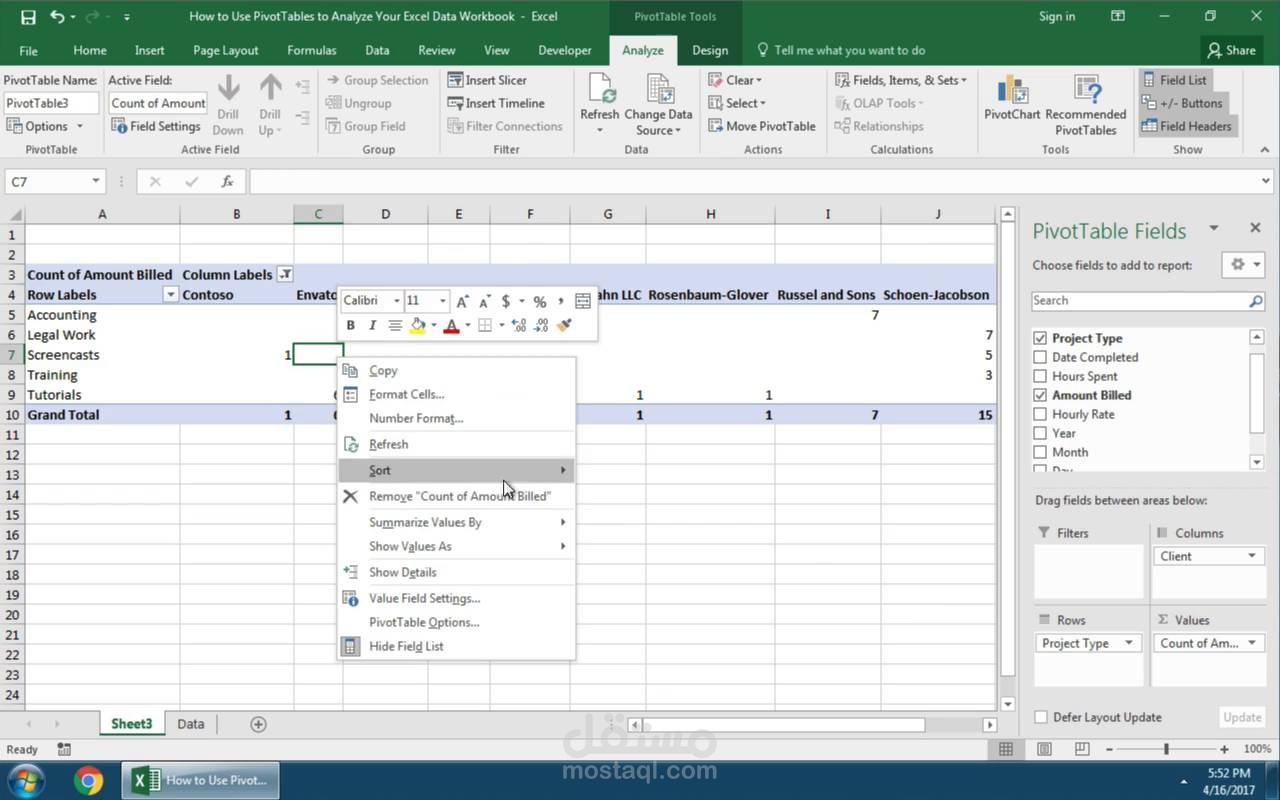1280x800 pixels.
Task: Click the fill color button in the mini toolbar
Action: click(x=417, y=325)
